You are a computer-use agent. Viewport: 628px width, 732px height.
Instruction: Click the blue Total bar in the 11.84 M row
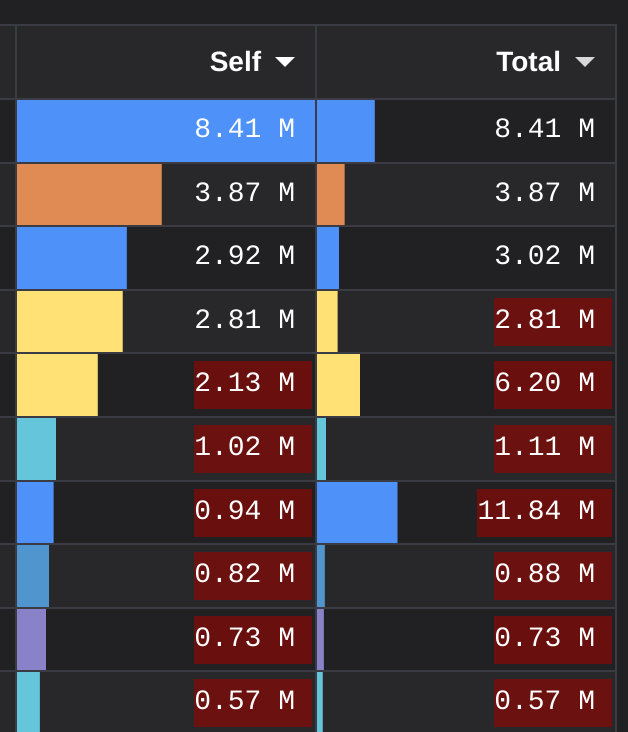coord(357,513)
